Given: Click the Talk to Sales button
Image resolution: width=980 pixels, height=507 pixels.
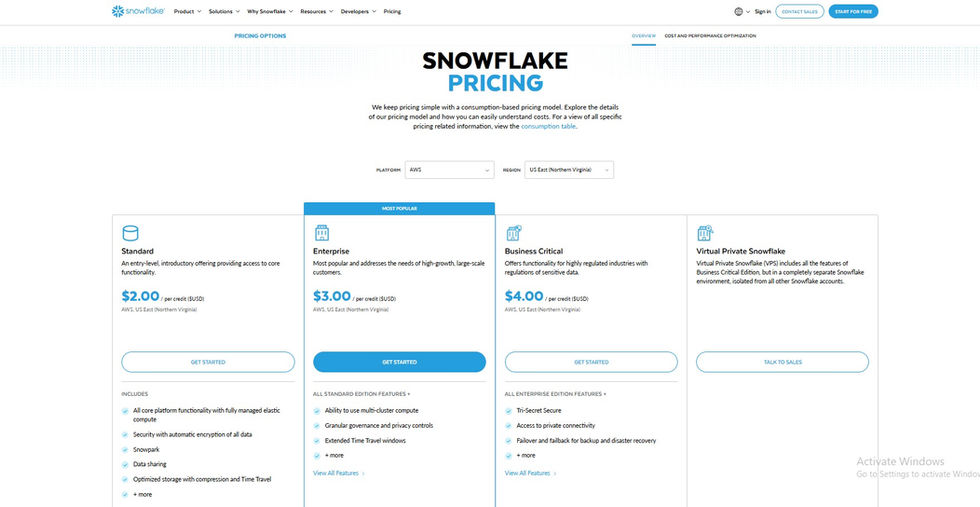Looking at the screenshot, I should pos(782,362).
